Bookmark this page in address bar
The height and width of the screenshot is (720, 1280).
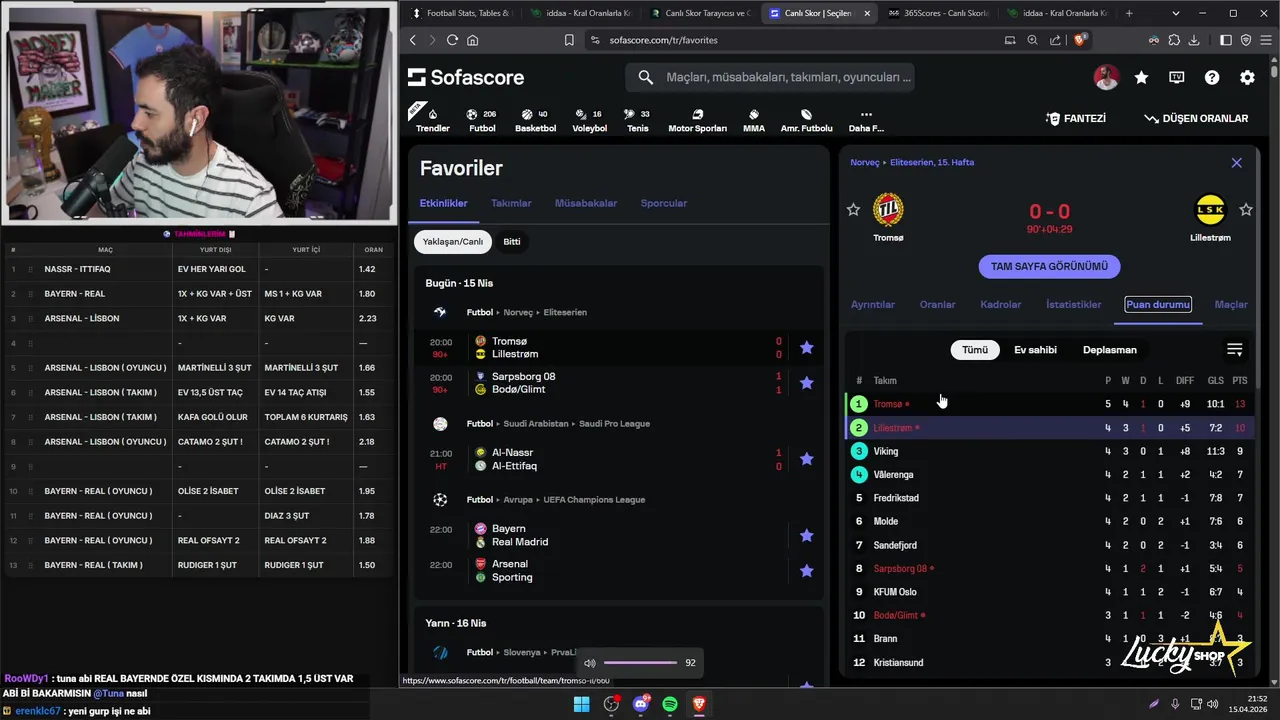569,40
